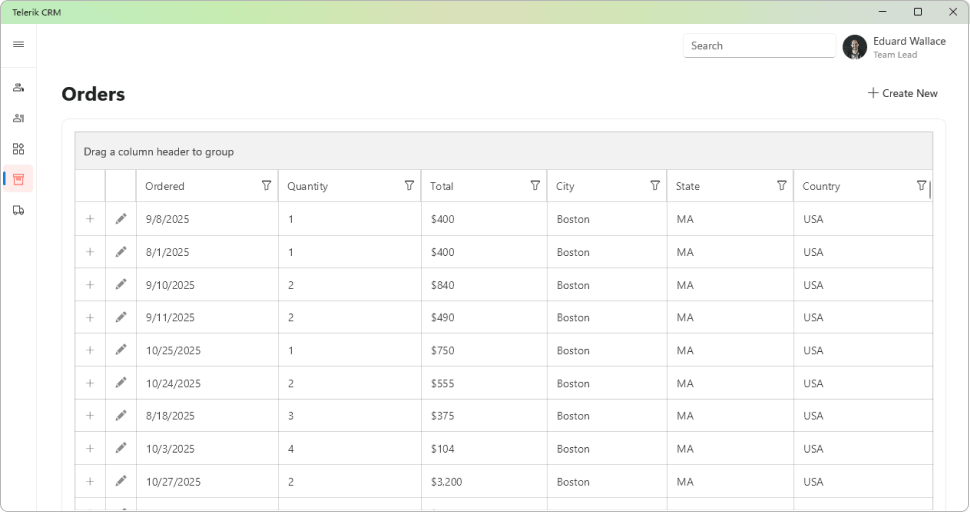
Task: Expand the 10/25/2025 order row
Action: 90,350
